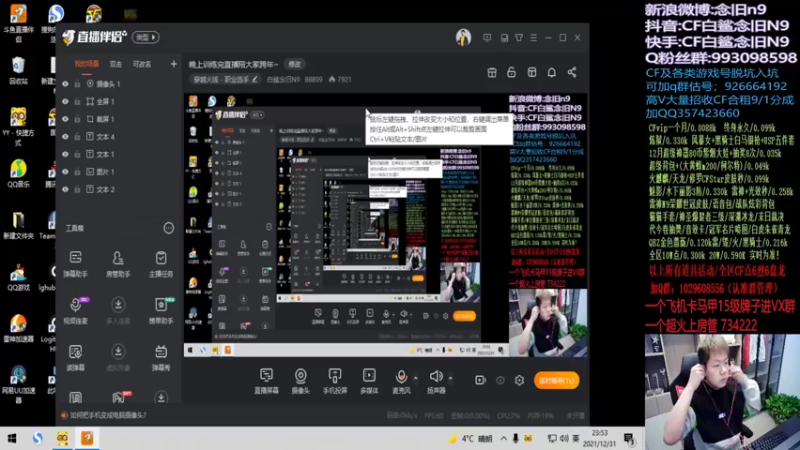Open the Recycle Bin on the desktop

coord(18,70)
